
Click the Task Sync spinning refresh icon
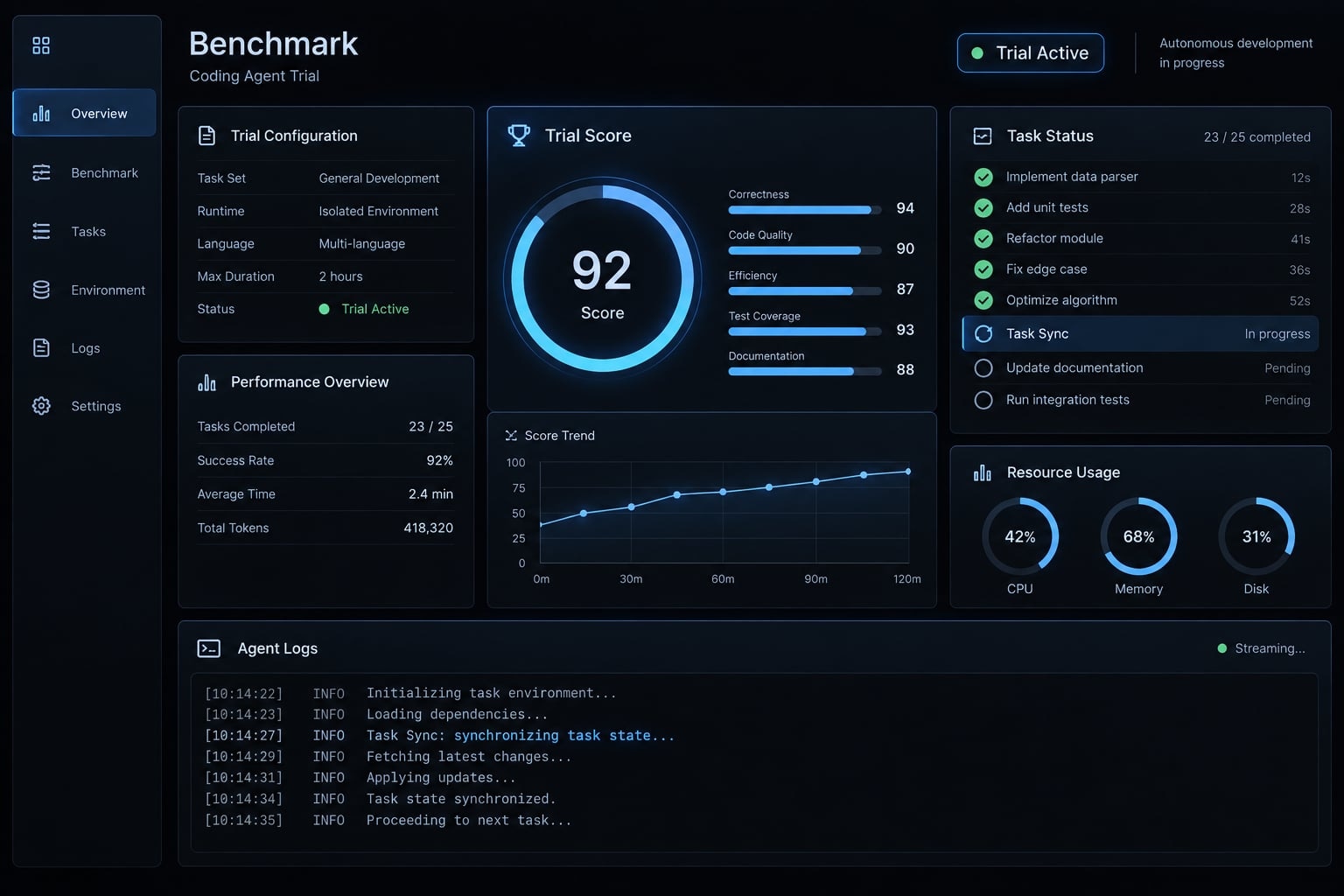(983, 333)
